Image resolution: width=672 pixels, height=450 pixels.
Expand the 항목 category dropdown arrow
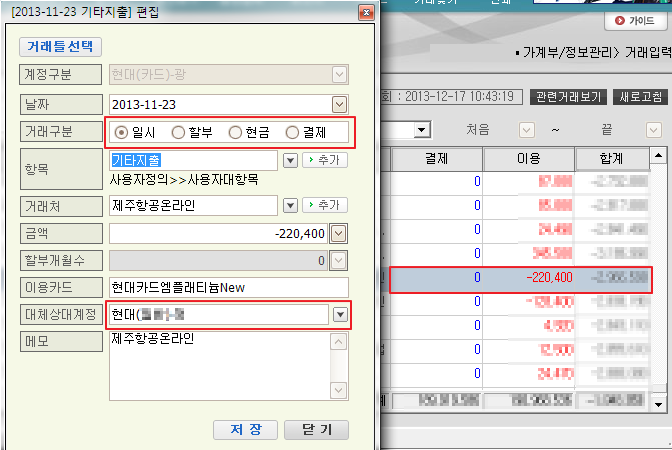[x=291, y=161]
